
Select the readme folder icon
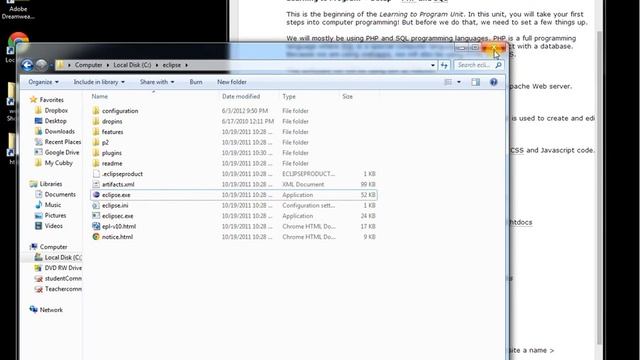point(96,163)
